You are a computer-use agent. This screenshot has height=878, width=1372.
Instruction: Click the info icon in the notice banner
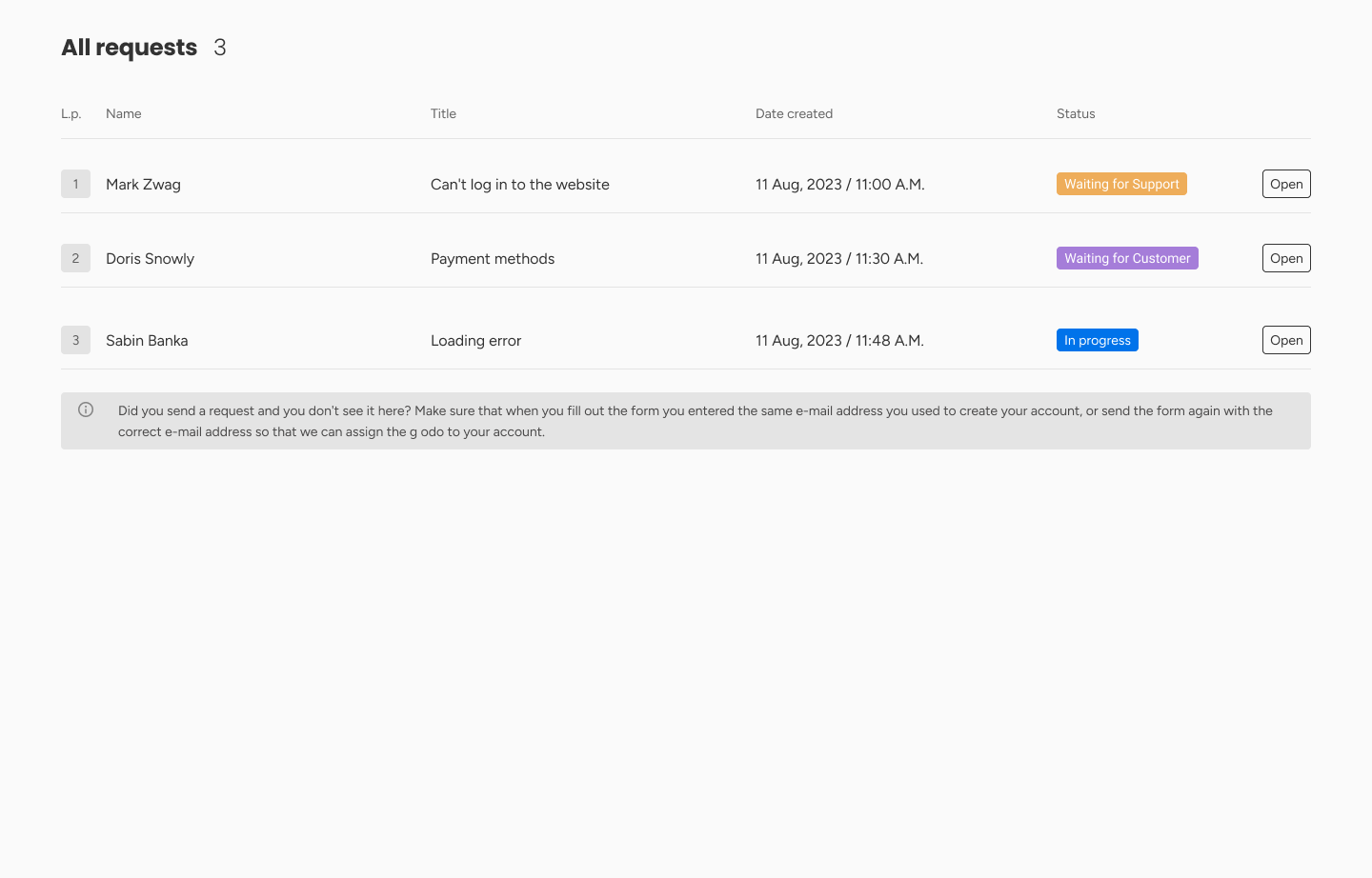[x=86, y=409]
